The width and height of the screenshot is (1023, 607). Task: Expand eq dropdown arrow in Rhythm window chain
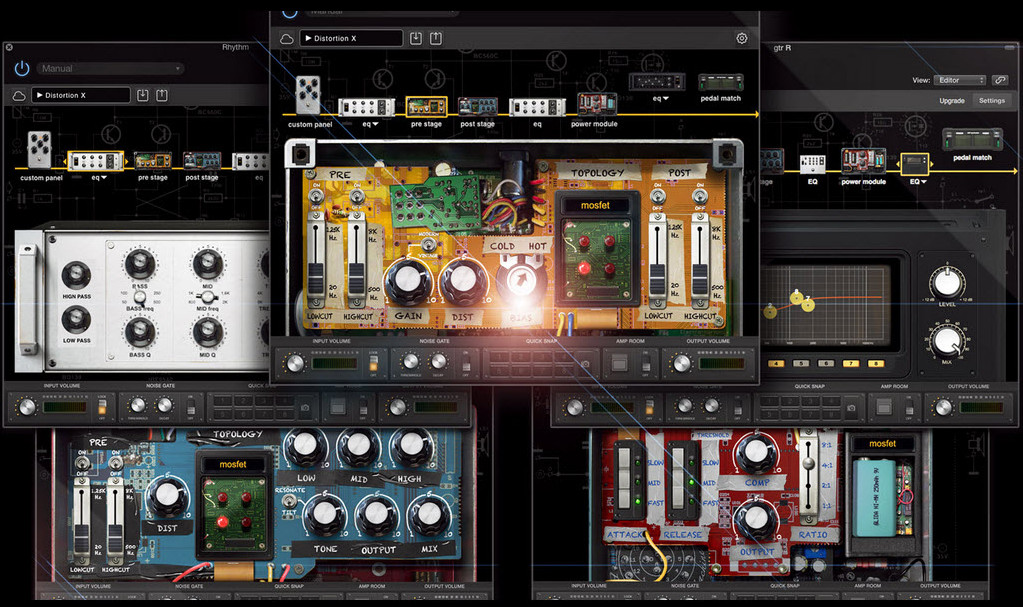click(x=104, y=178)
